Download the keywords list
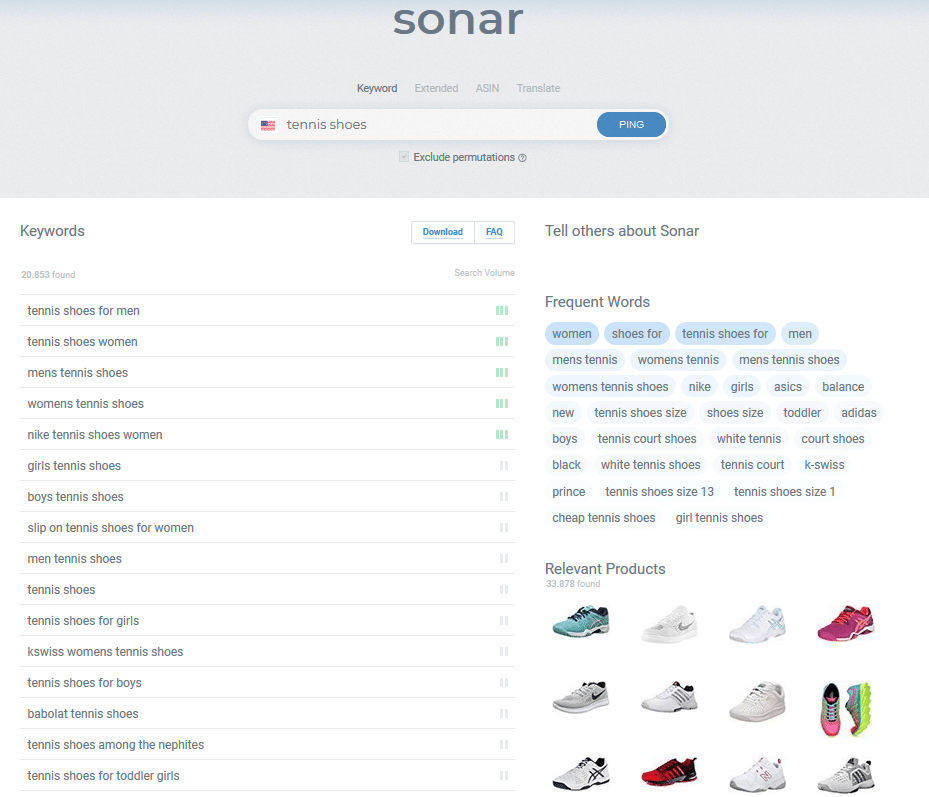 click(x=442, y=232)
